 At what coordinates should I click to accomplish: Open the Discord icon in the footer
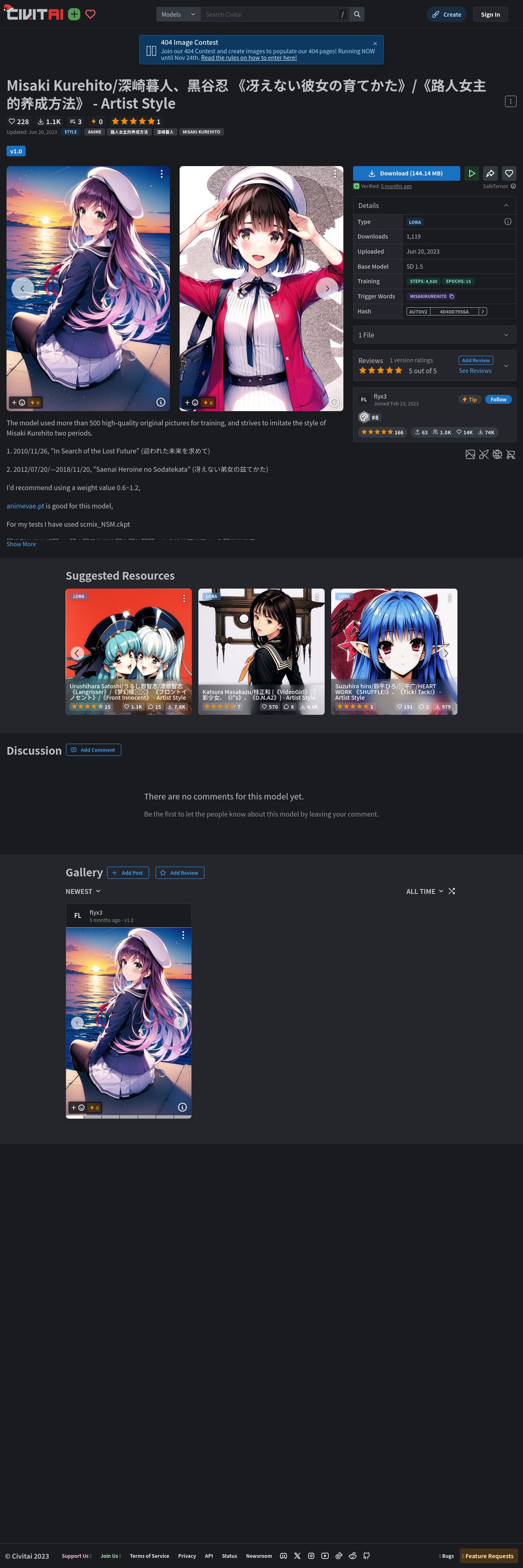[283, 1556]
